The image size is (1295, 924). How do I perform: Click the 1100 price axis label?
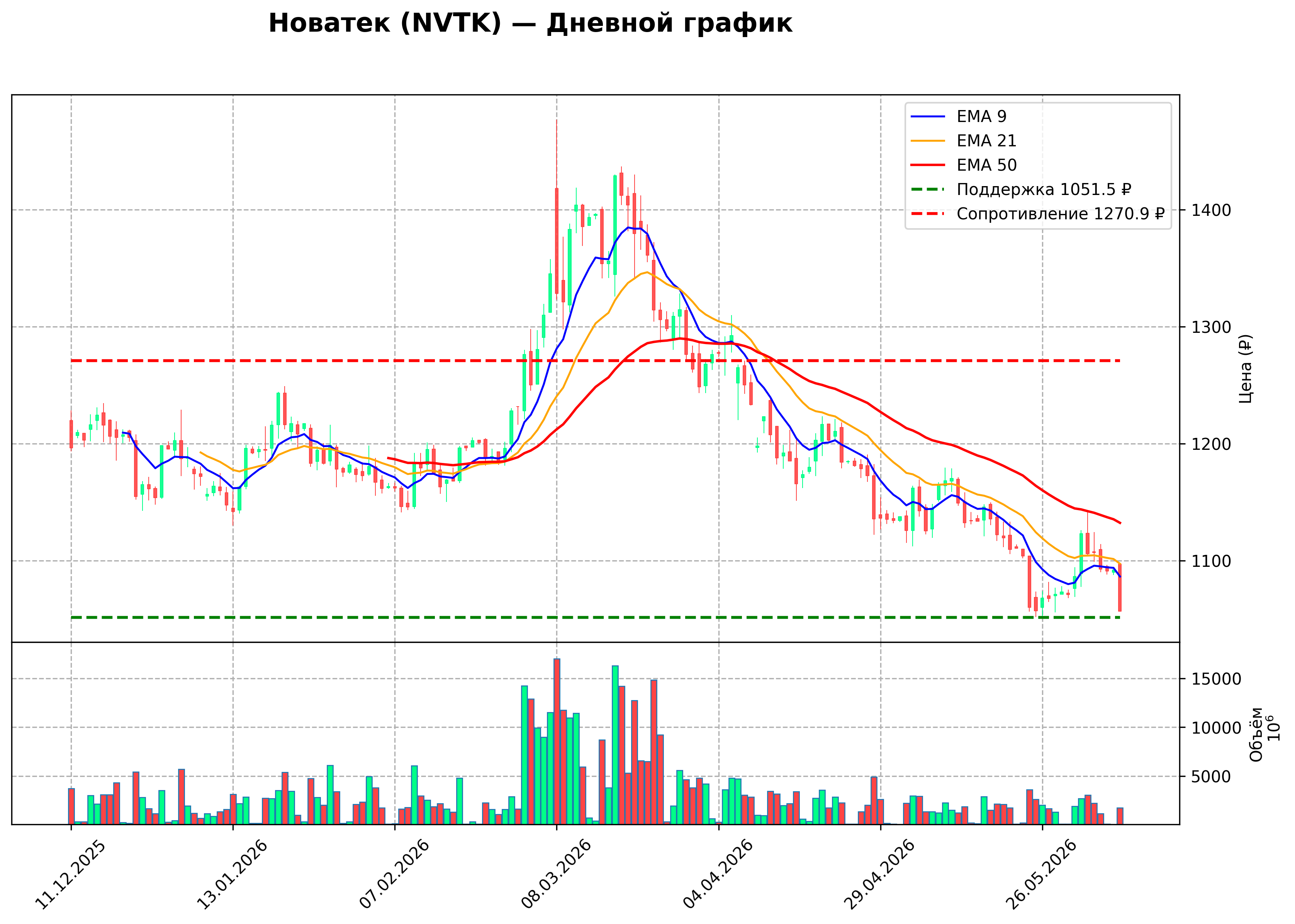coord(1211,561)
